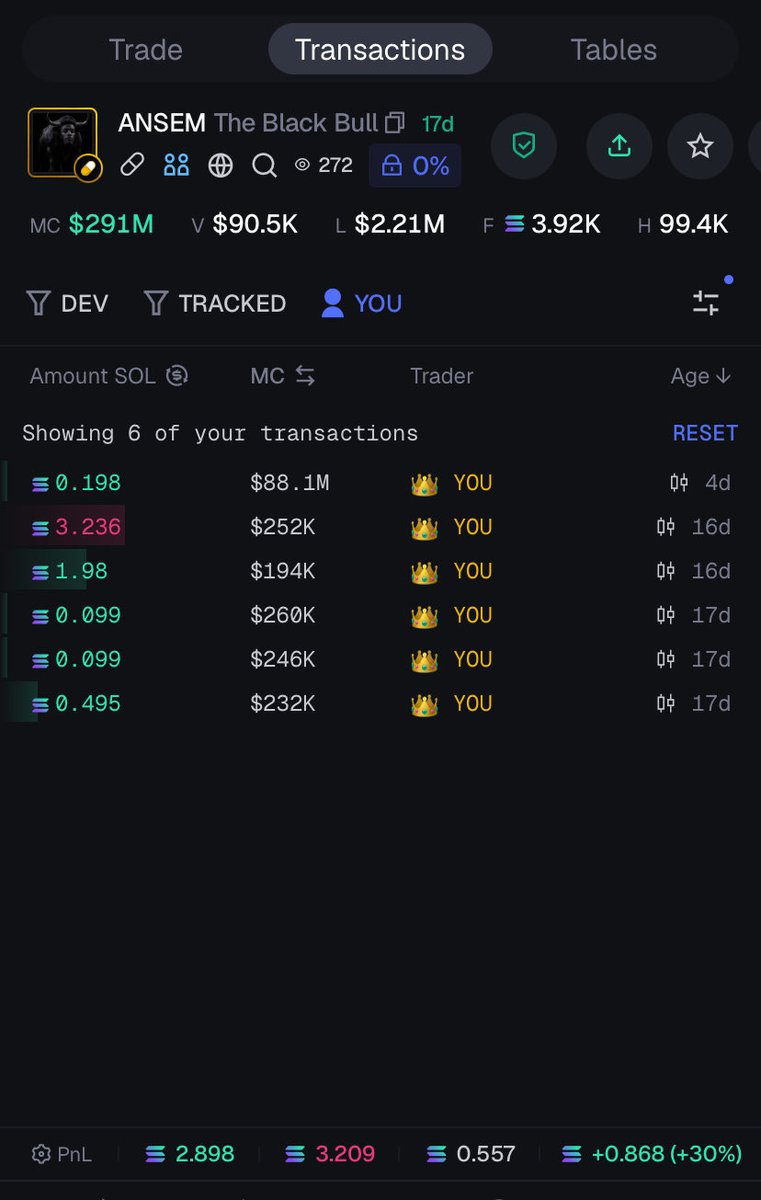Add ANSEM to favorites star
The width and height of the screenshot is (761, 1200).
pos(700,146)
